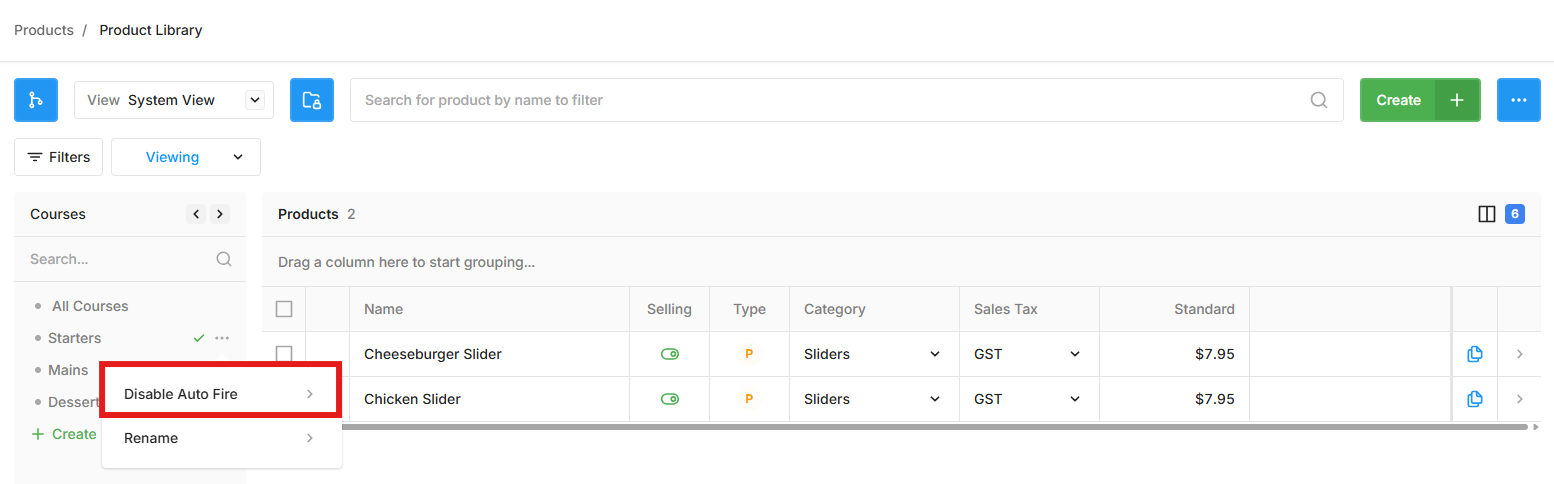The height and width of the screenshot is (484, 1554).
Task: Copy the Cheeseburger Slider using duplicate icon
Action: point(1474,354)
